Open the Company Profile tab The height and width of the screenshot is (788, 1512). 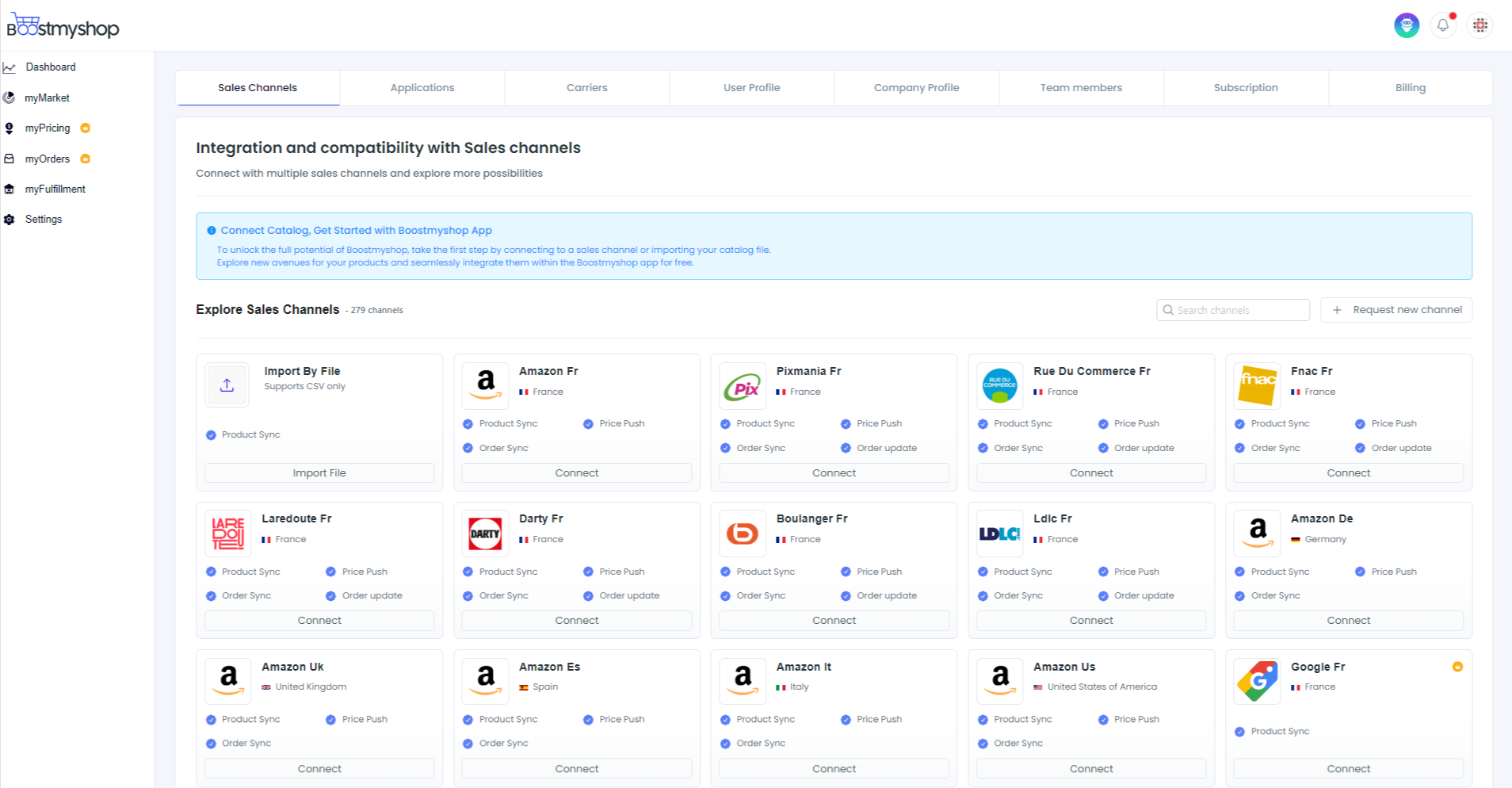coord(917,88)
